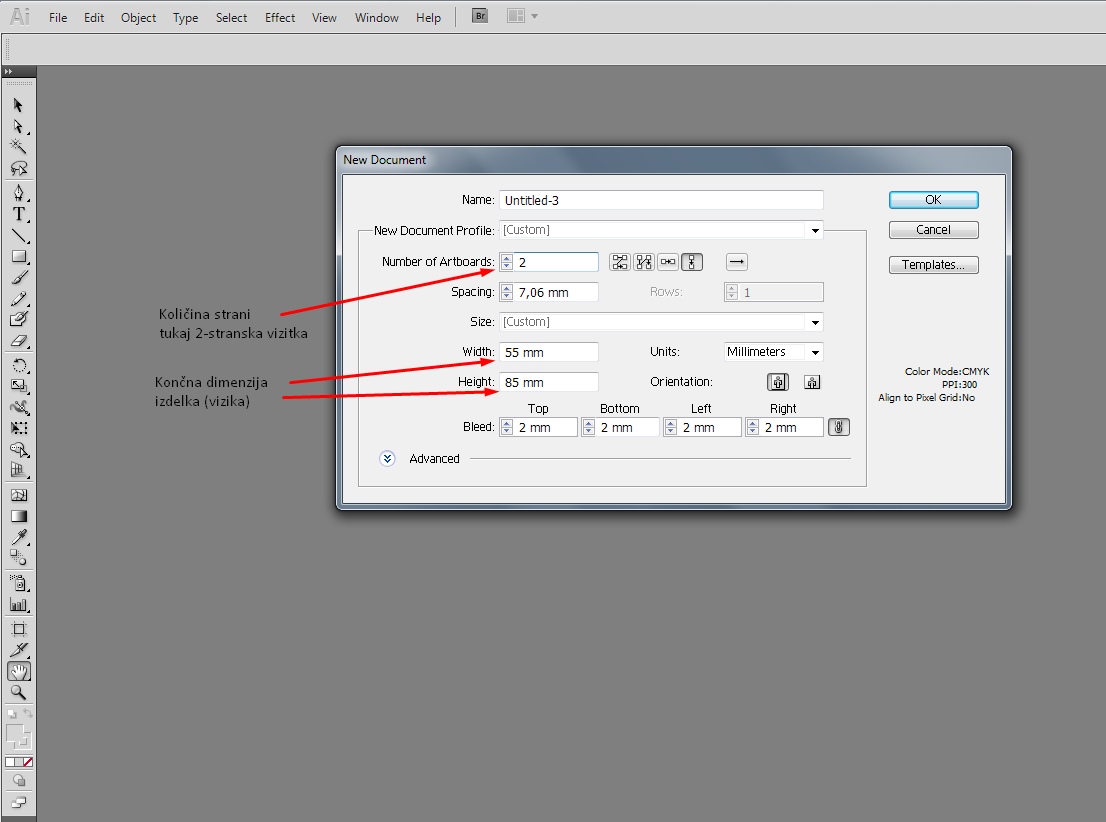Select the Pen tool

(18, 193)
